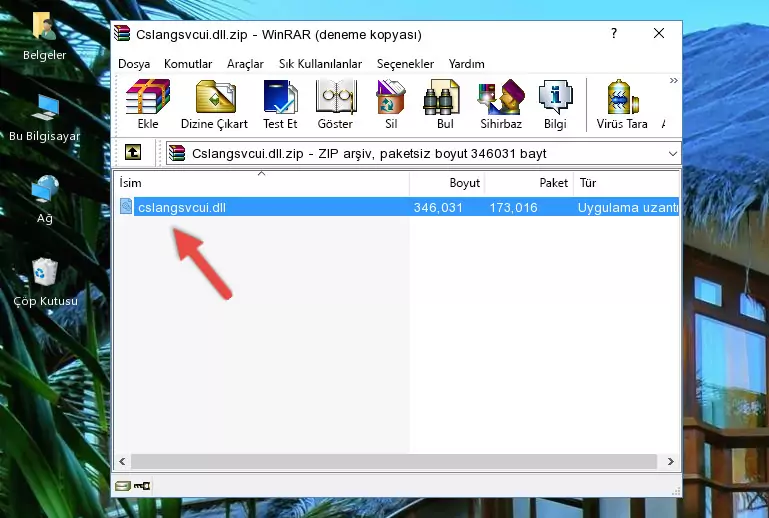Click the 346,031 size value
Image resolution: width=769 pixels, height=518 pixels.
tap(438, 207)
